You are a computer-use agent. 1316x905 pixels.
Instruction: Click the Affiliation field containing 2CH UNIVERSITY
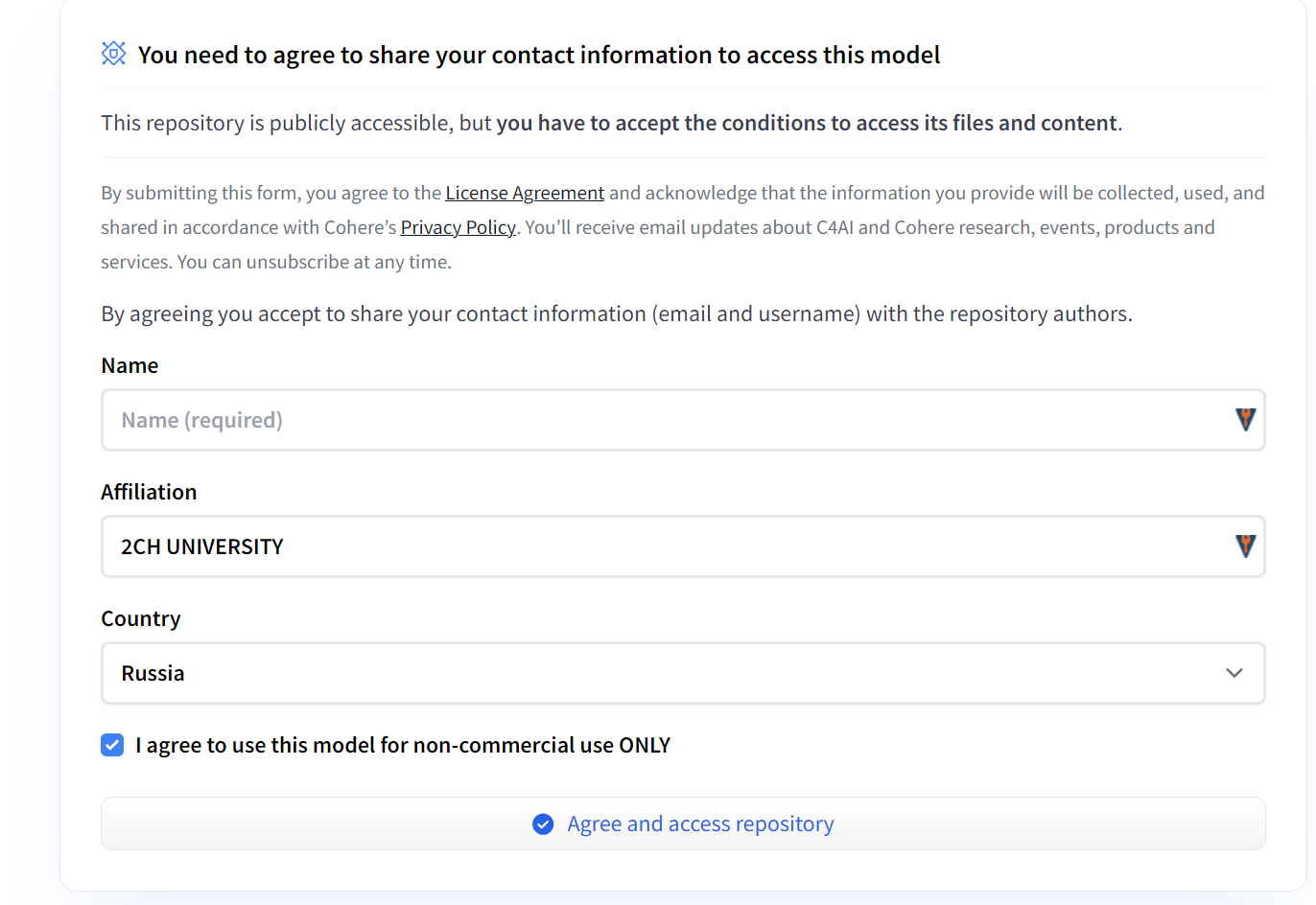pyautogui.click(x=683, y=546)
